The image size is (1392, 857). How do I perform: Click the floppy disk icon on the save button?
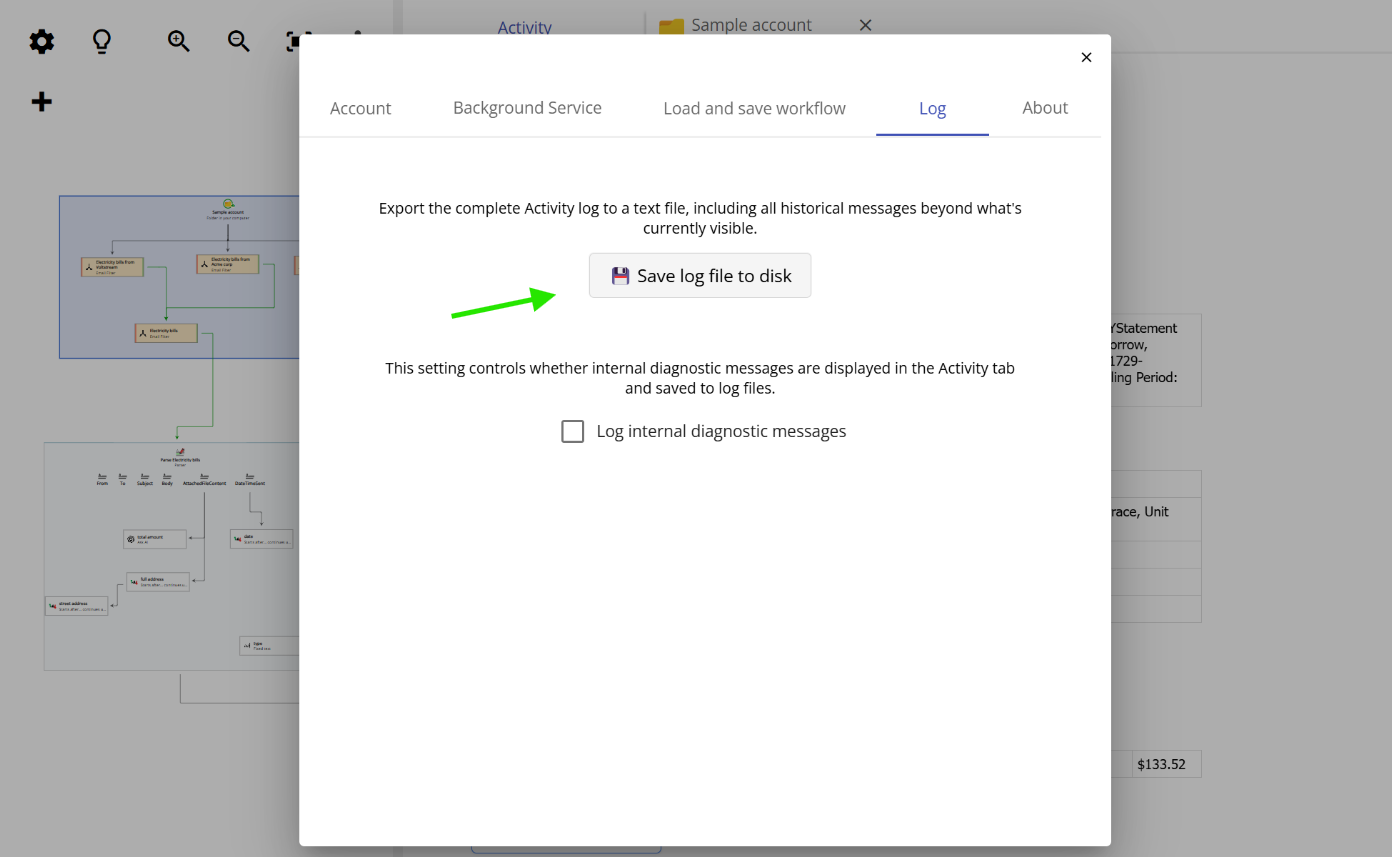tap(620, 275)
